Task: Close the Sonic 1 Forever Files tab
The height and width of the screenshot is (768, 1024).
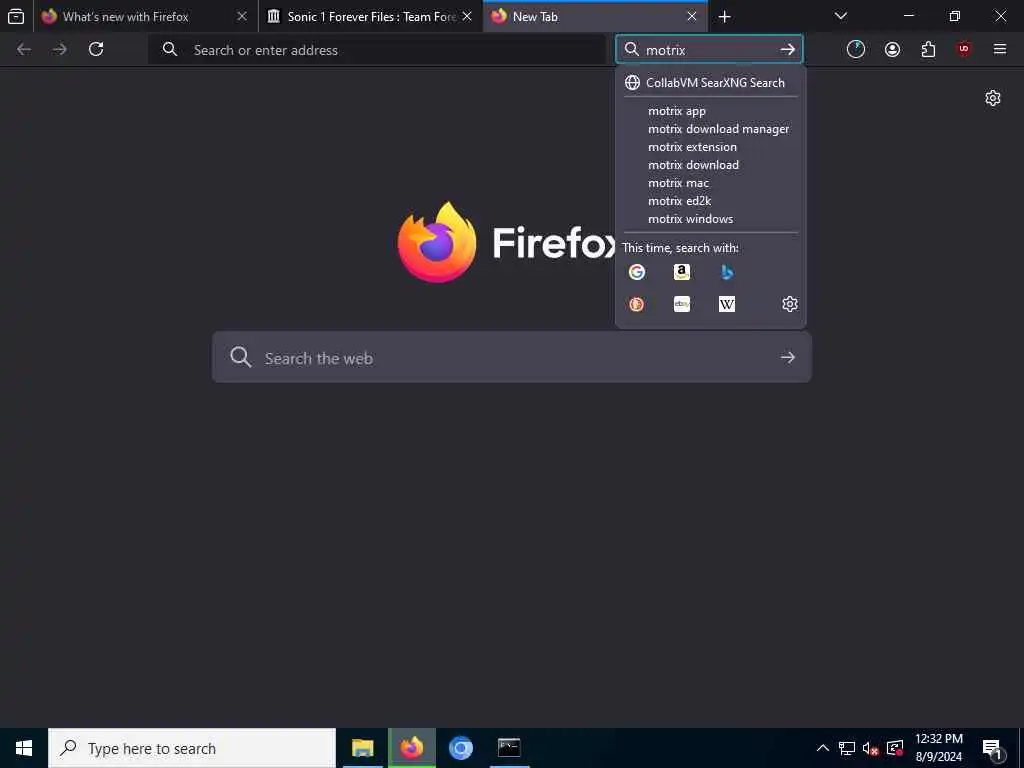Action: coord(467,16)
